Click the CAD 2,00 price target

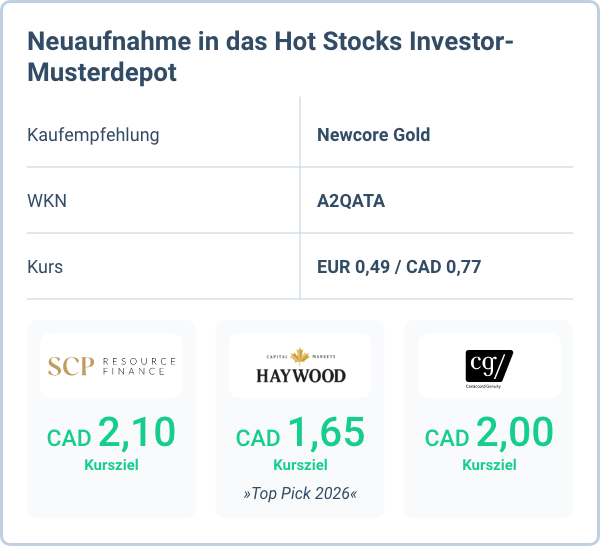[x=489, y=434]
